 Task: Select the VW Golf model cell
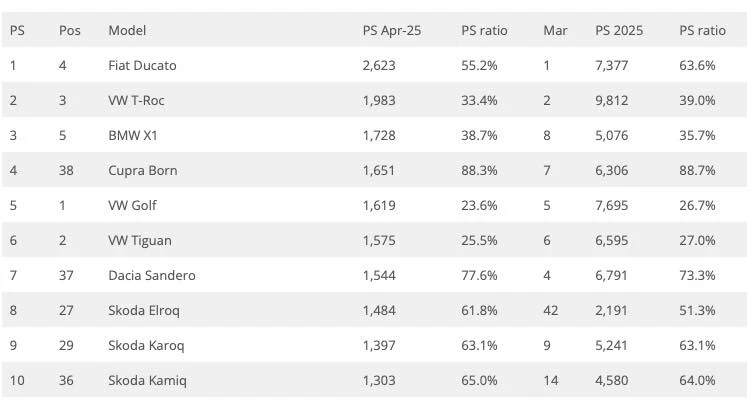point(132,205)
